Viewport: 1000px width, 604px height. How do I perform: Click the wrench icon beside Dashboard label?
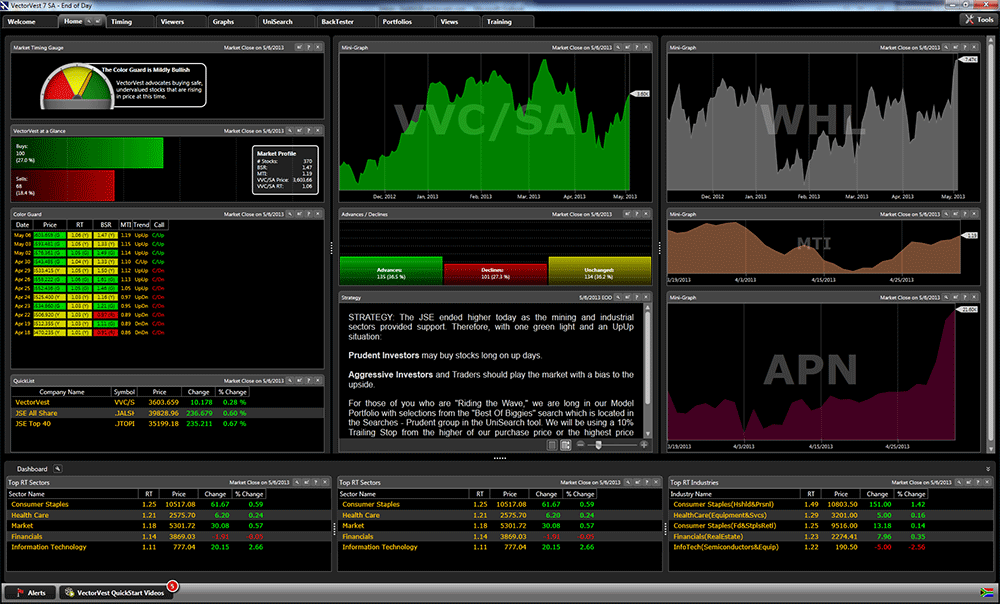coord(58,468)
